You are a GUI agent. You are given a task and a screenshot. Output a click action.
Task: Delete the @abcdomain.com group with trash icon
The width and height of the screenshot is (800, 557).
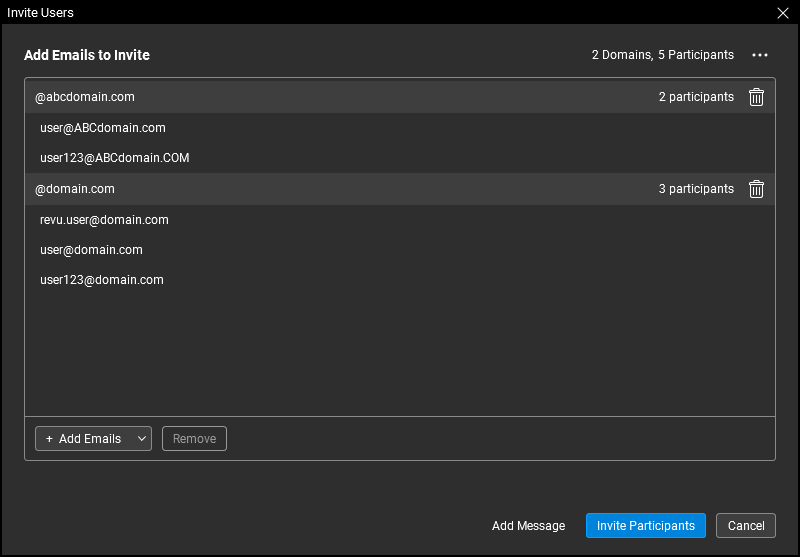tap(756, 97)
